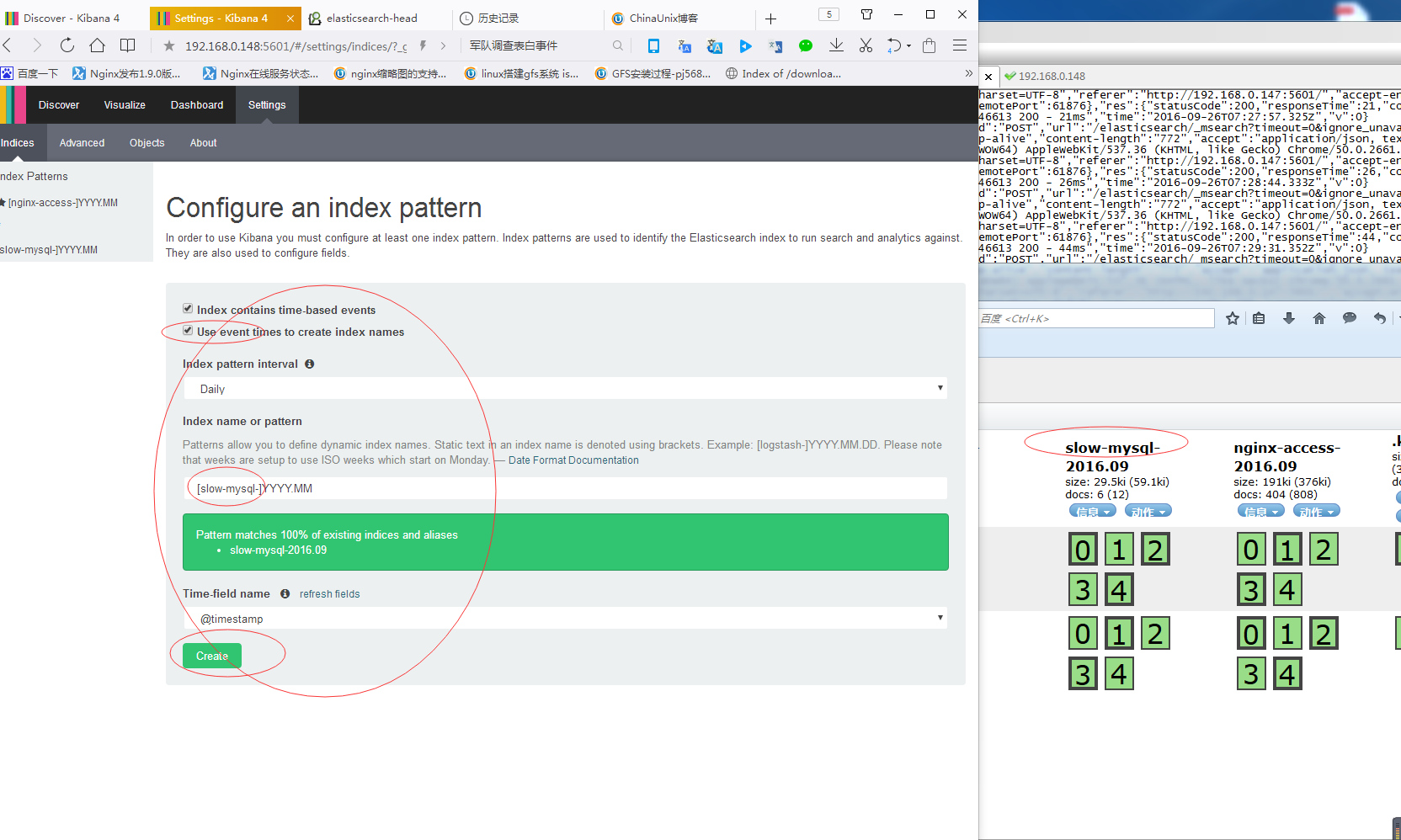Reload the Kibana settings page

(x=67, y=45)
